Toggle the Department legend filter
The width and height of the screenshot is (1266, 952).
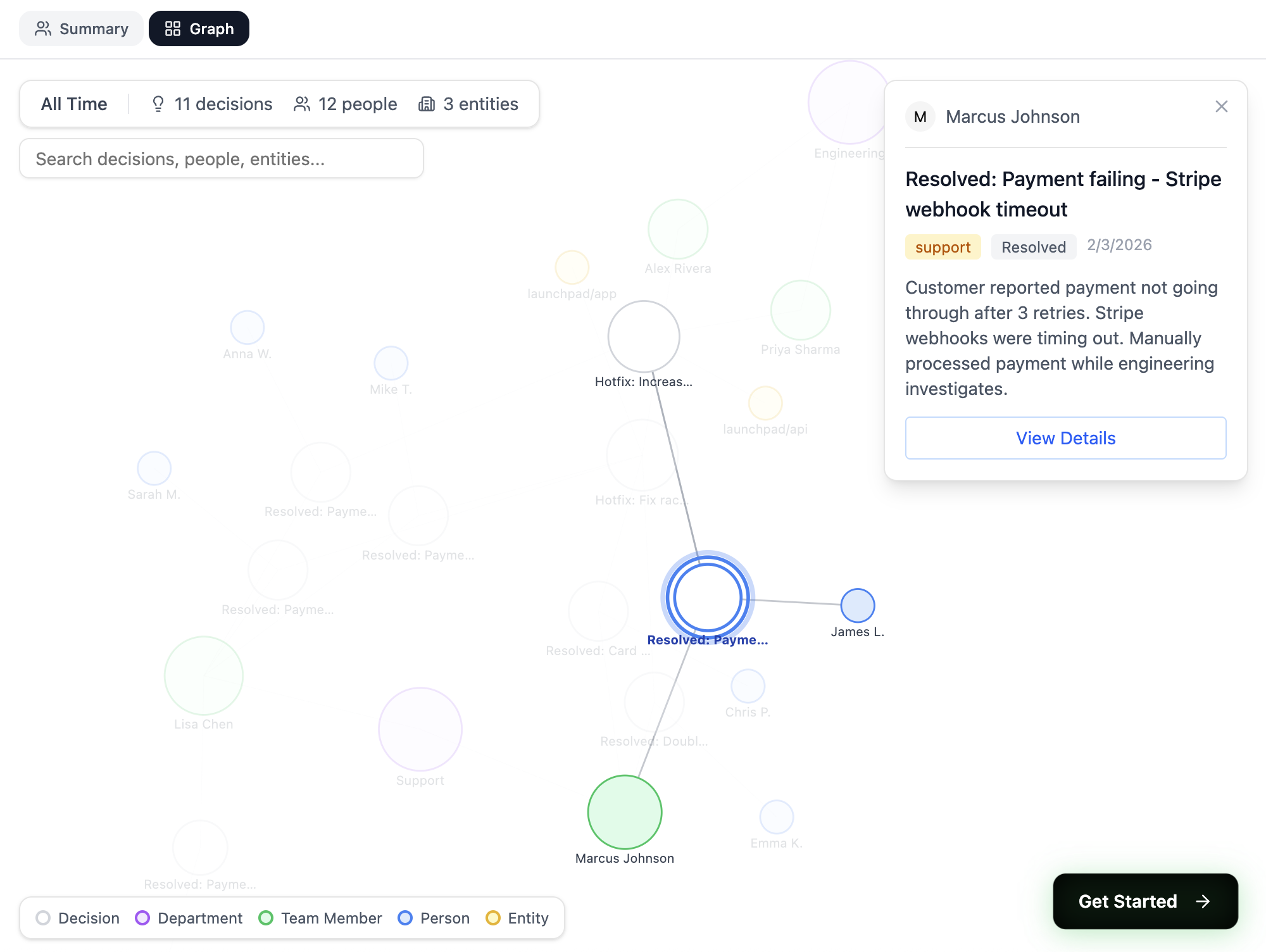coord(189,918)
